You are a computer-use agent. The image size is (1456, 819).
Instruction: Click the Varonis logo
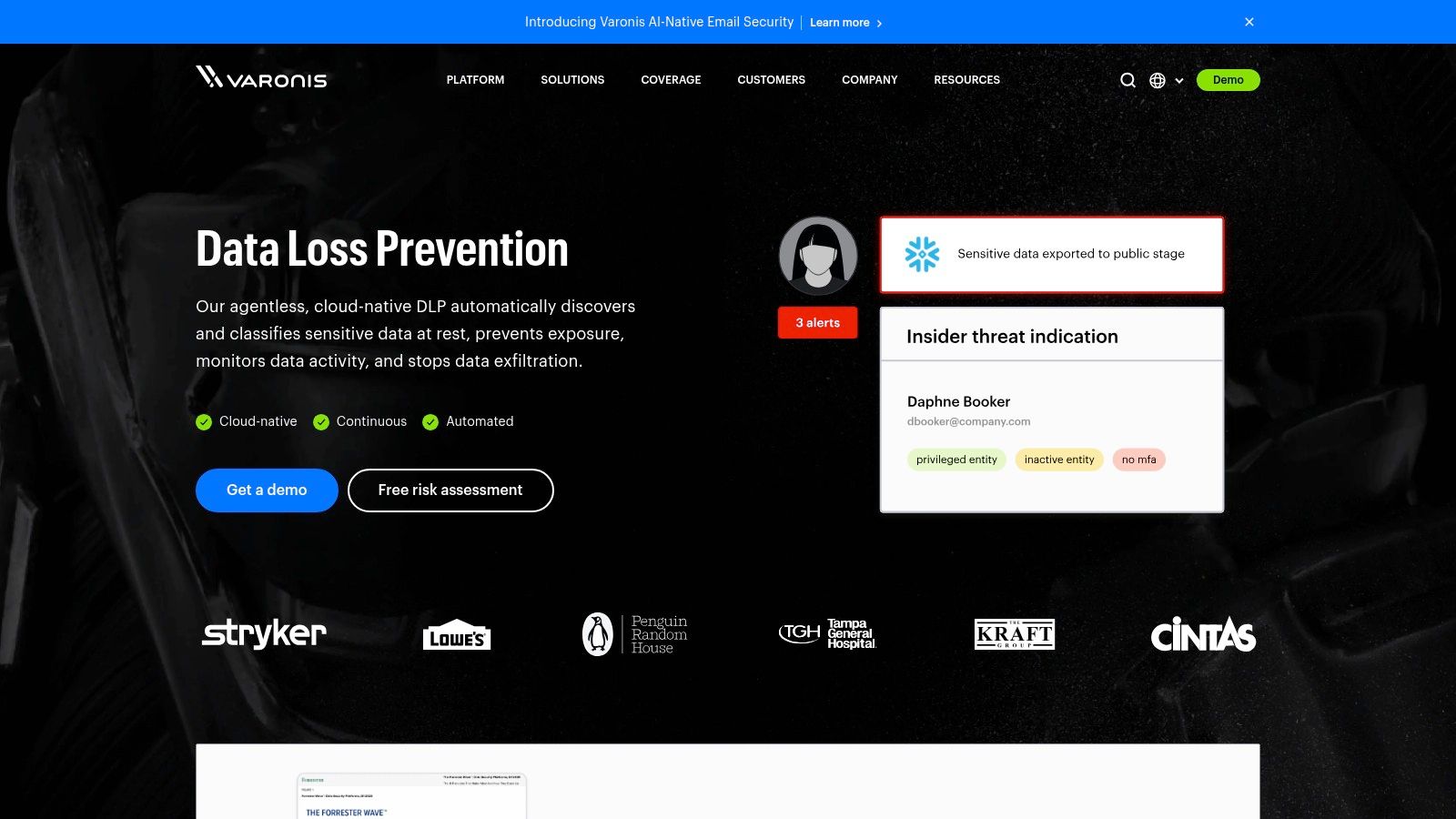tap(260, 79)
